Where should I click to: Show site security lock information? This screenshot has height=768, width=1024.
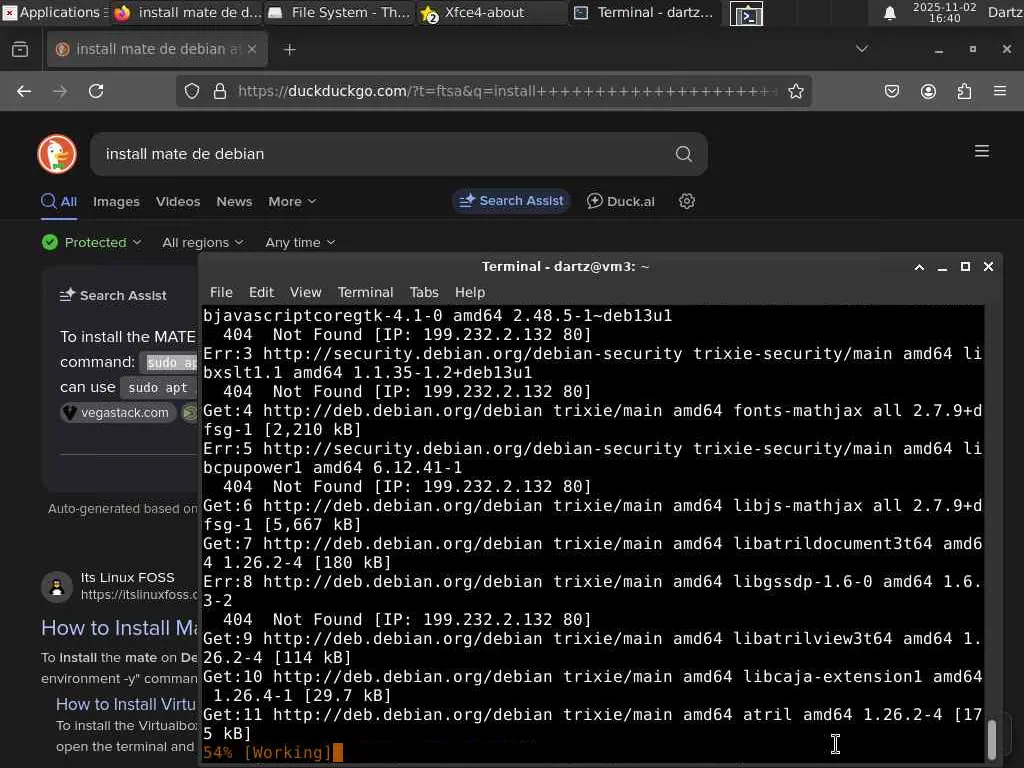220,91
